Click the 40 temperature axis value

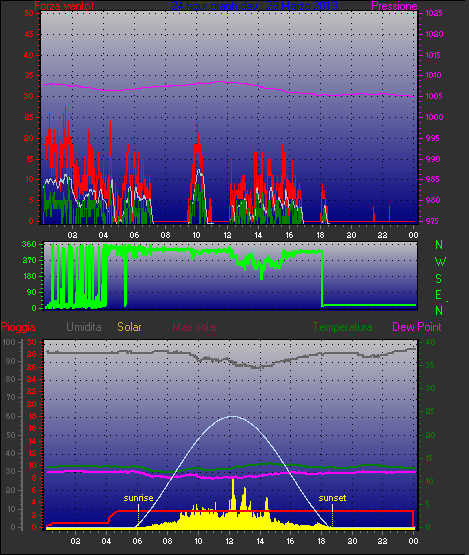click(430, 342)
